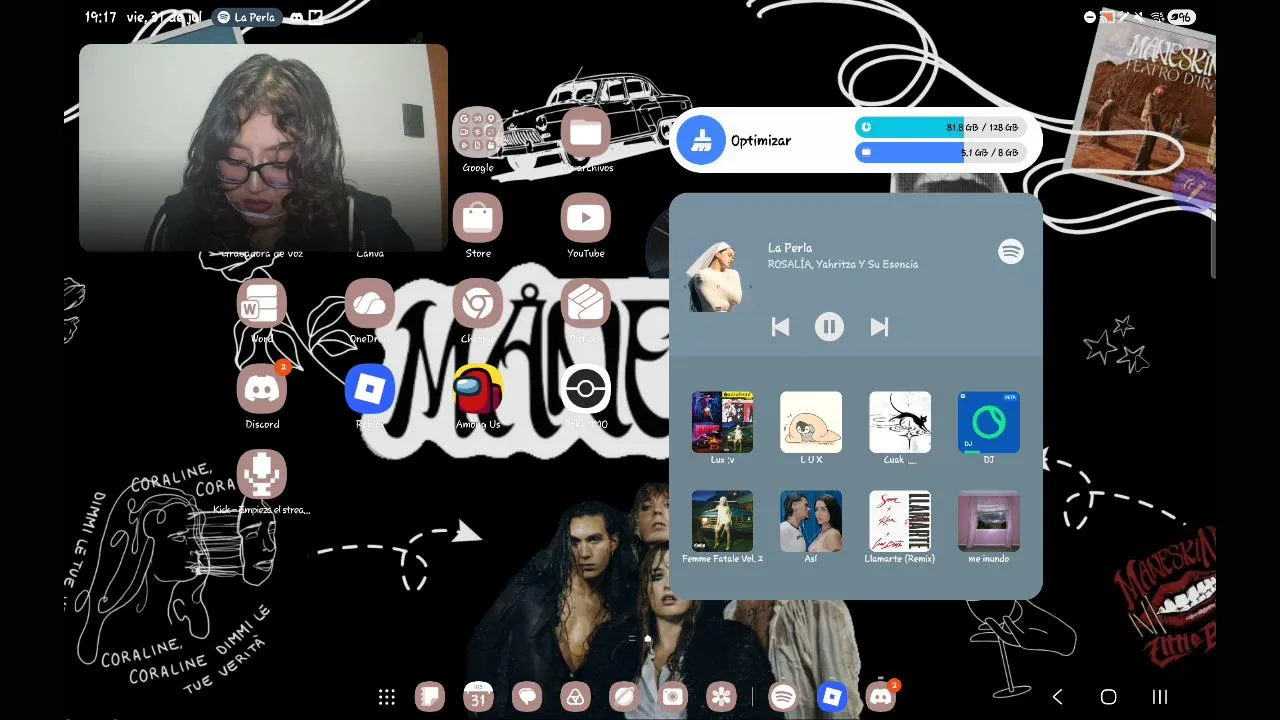1280x720 pixels.
Task: Open the browser planet icon in the dock
Action: tap(624, 697)
